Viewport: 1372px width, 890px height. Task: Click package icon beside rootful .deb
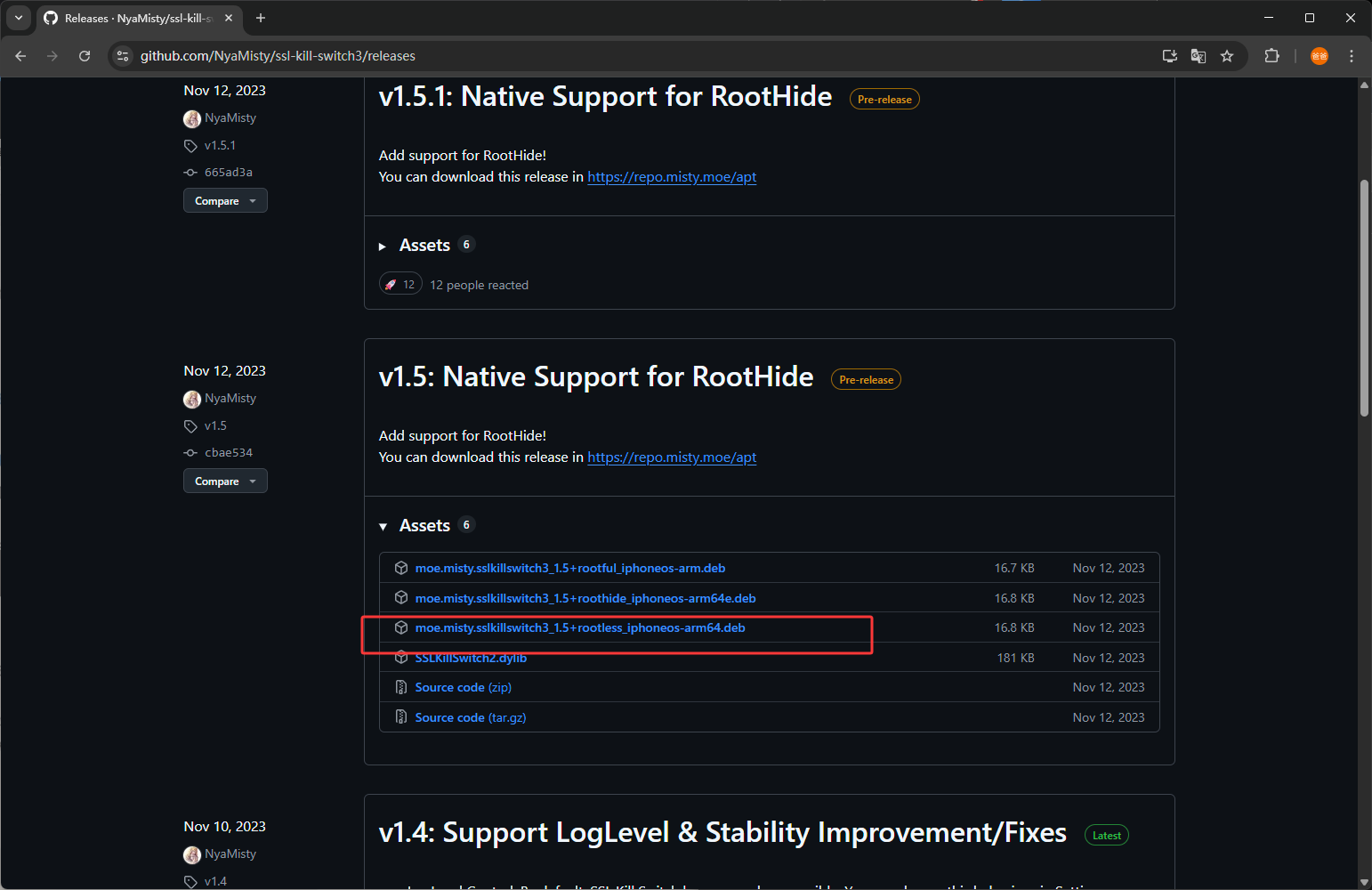click(x=401, y=568)
